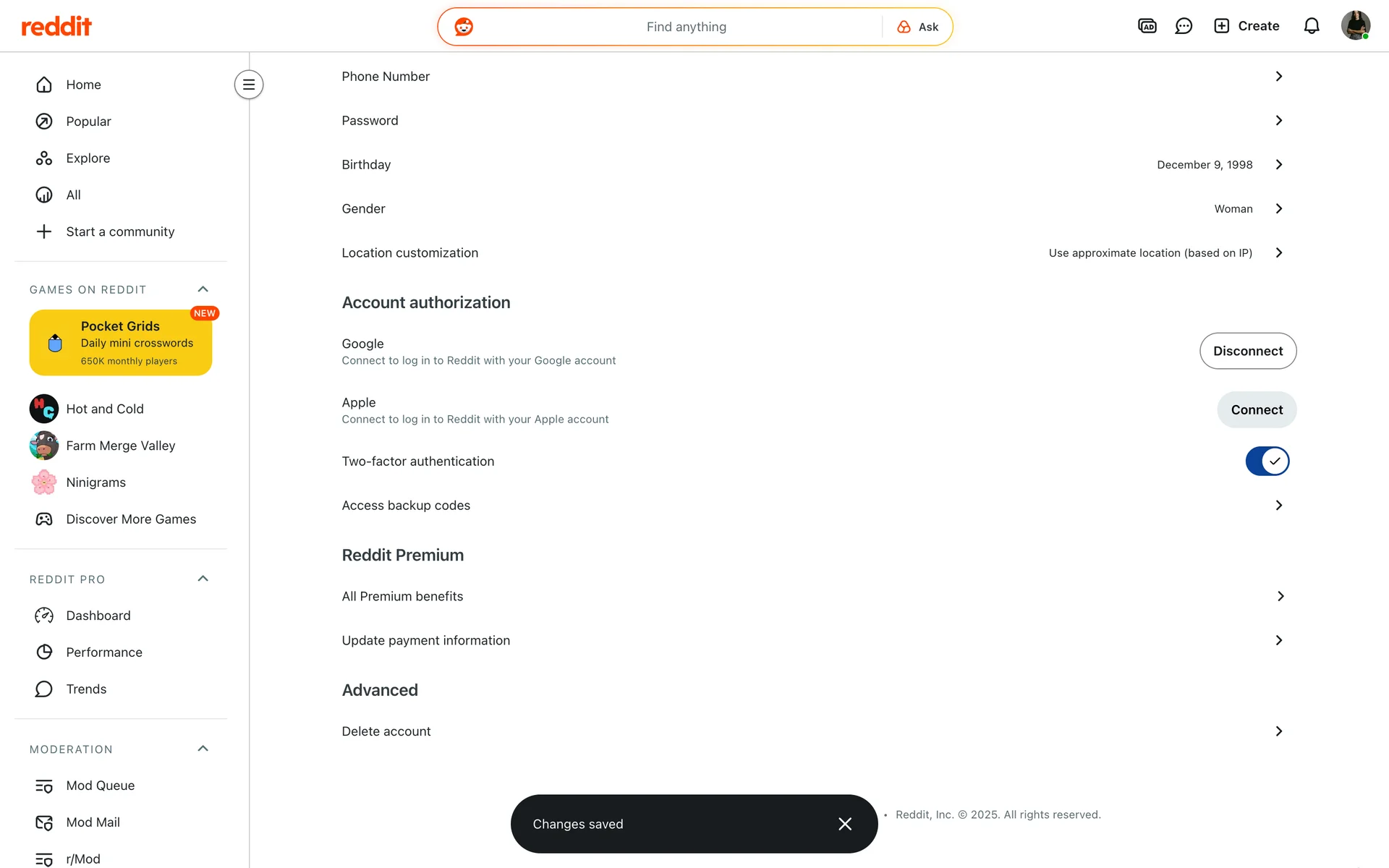Open the chat messages icon

tap(1184, 26)
